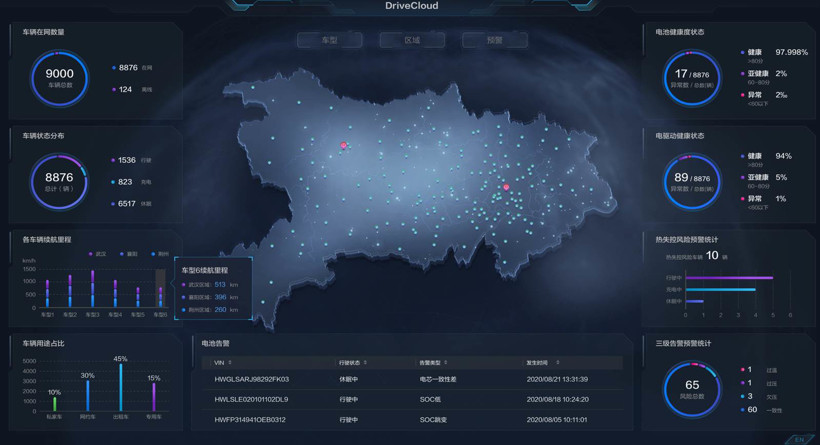
Task: Click the 6517 sleeping status legend
Action: pyautogui.click(x=131, y=204)
